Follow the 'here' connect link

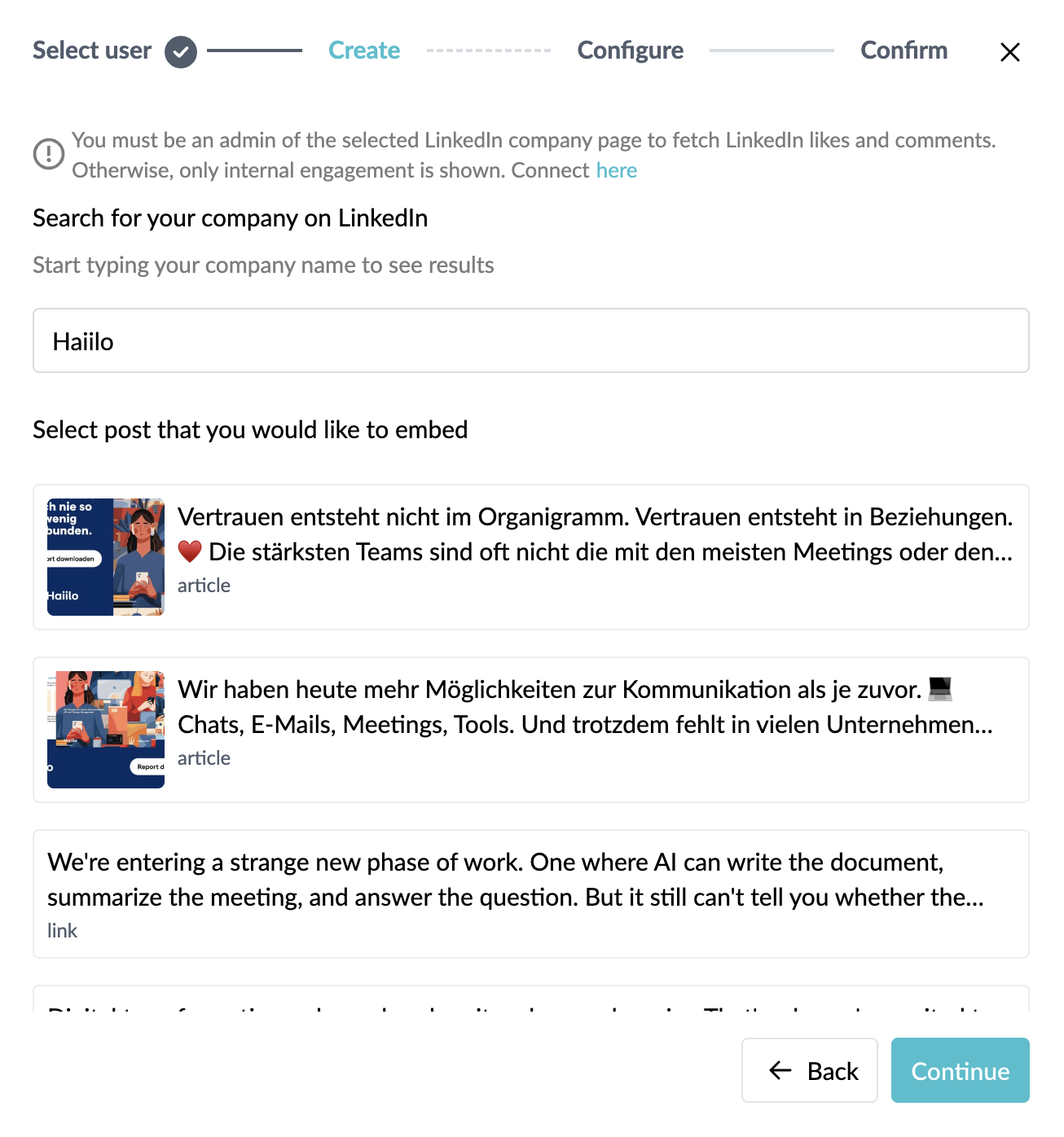click(x=617, y=170)
